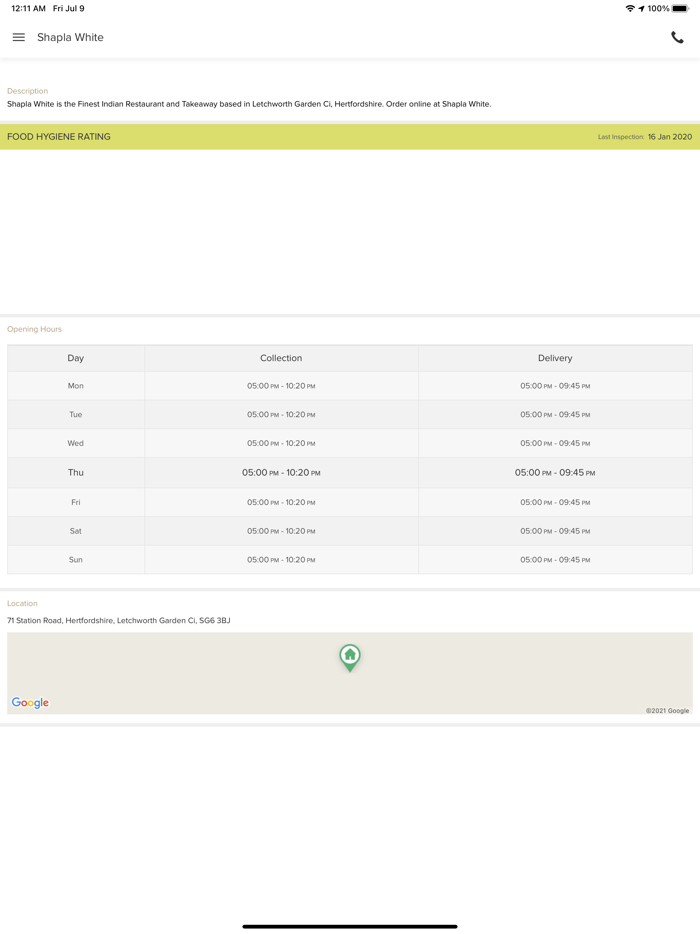Click Sunday's delivery hours
This screenshot has width=700, height=934.
(x=555, y=559)
